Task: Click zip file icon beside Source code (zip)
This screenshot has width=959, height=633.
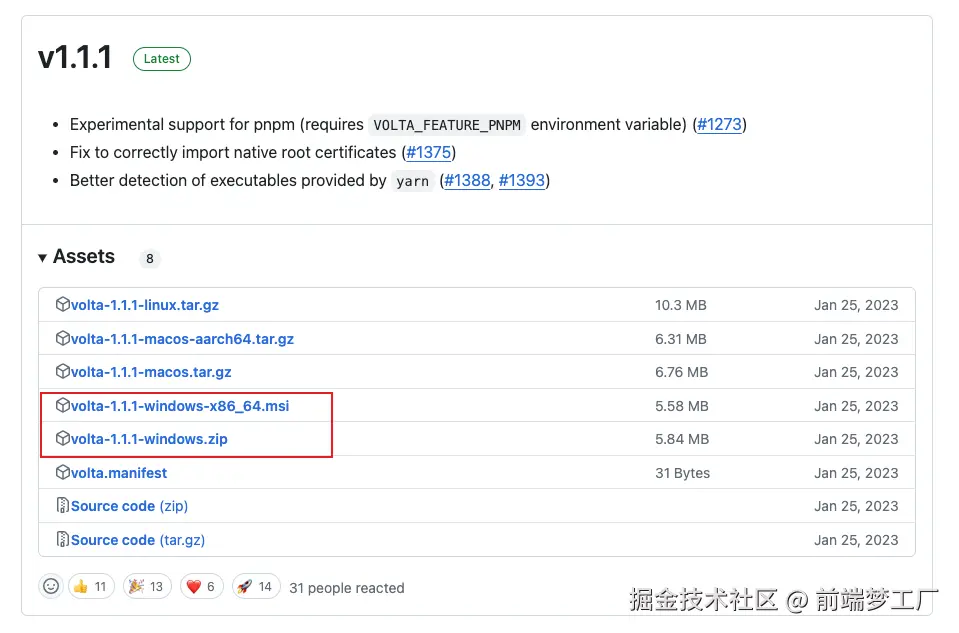Action: coord(62,505)
